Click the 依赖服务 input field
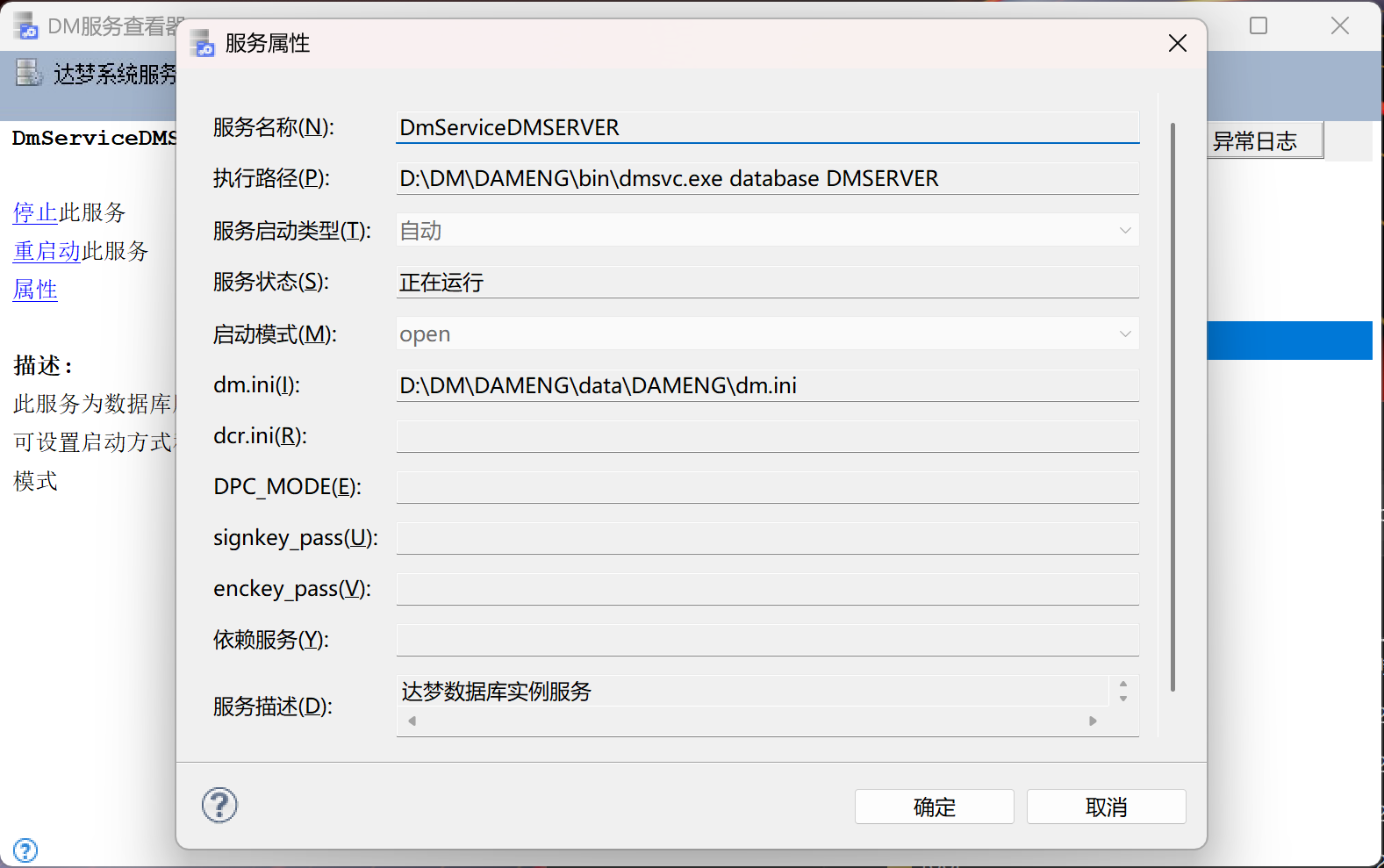1384x868 pixels. tap(768, 640)
